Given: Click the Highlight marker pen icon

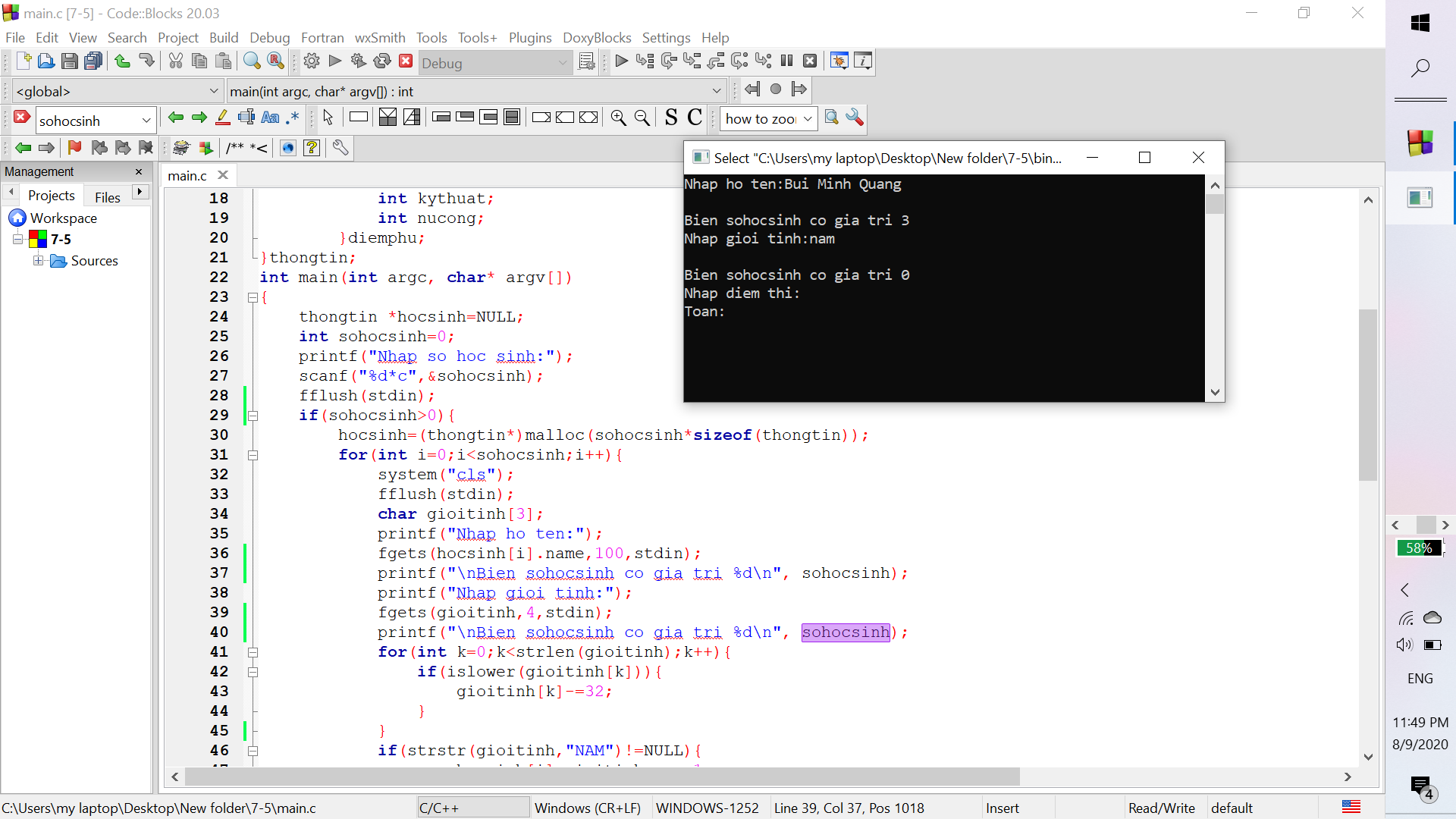Looking at the screenshot, I should (x=222, y=118).
